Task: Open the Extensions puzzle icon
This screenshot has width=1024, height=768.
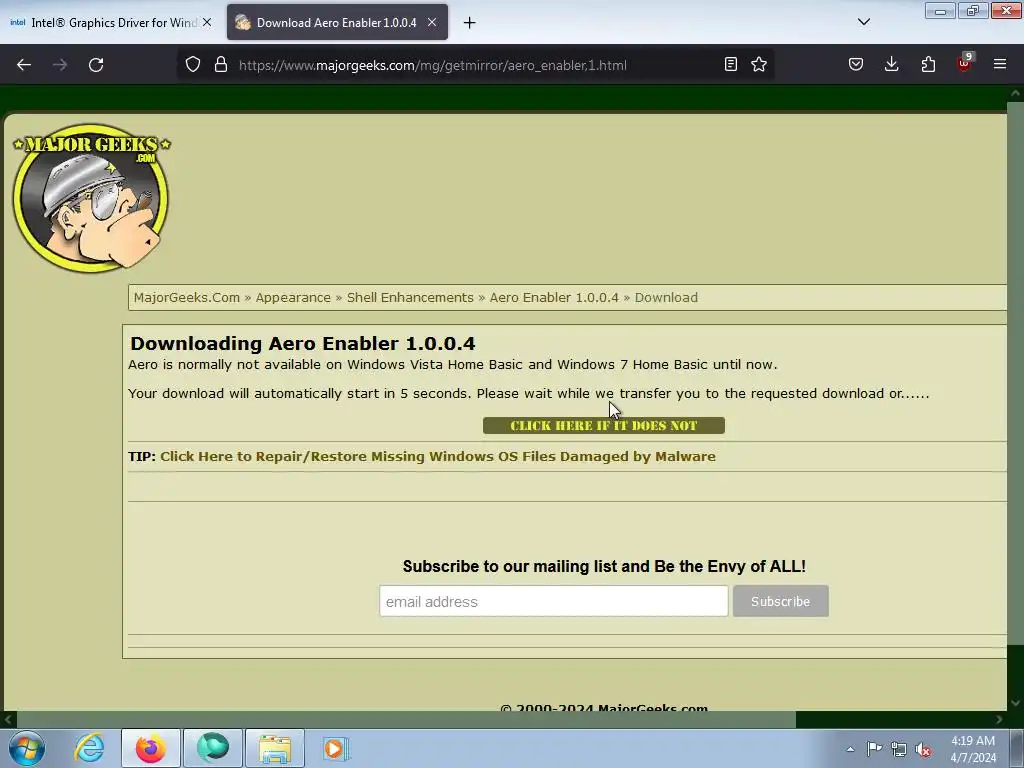Action: pyautogui.click(x=928, y=65)
